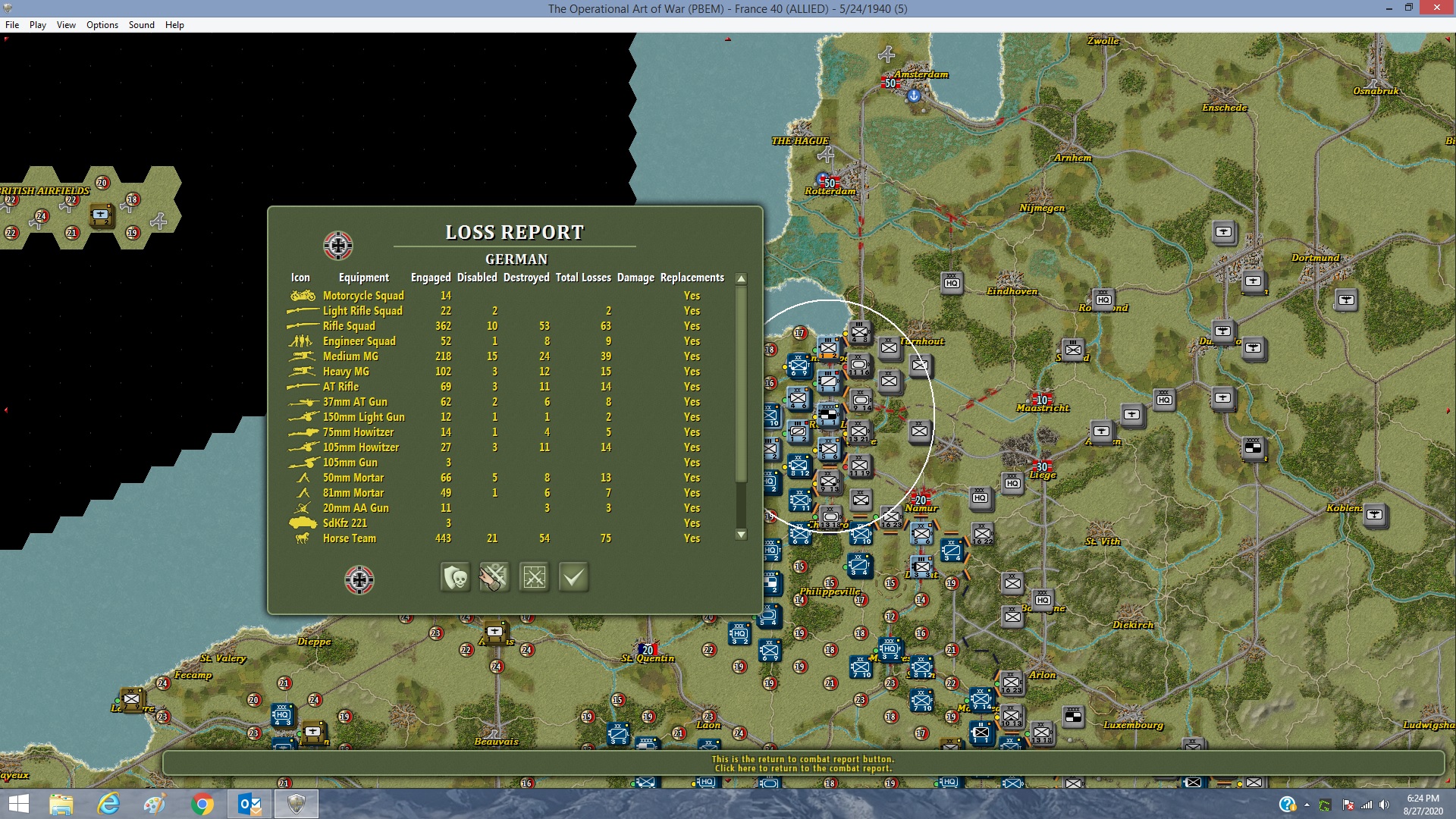Open Google Chrome from the taskbar

(202, 804)
